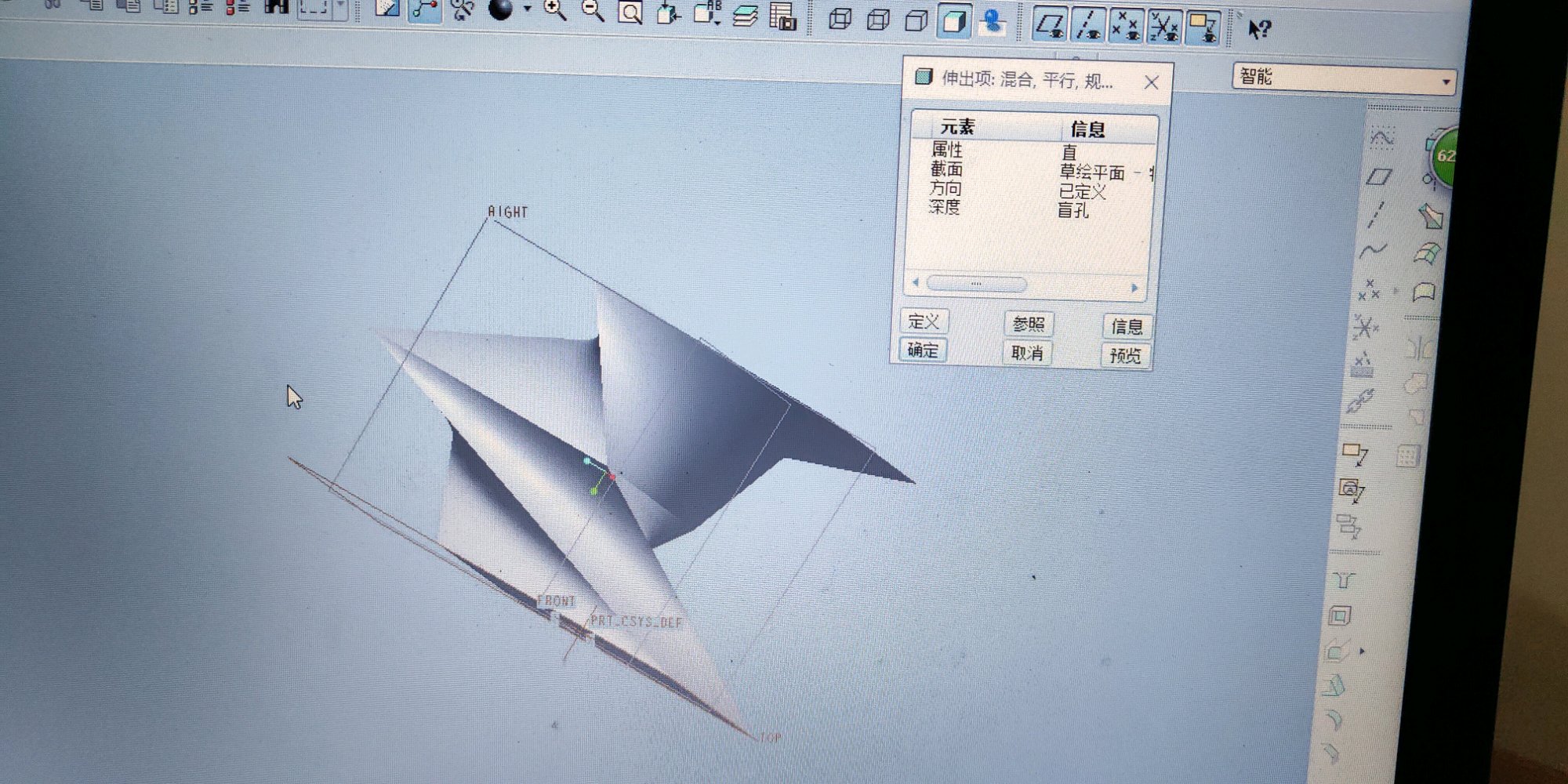1568x784 pixels.
Task: Select the Orient mode icon
Action: (x=462, y=9)
